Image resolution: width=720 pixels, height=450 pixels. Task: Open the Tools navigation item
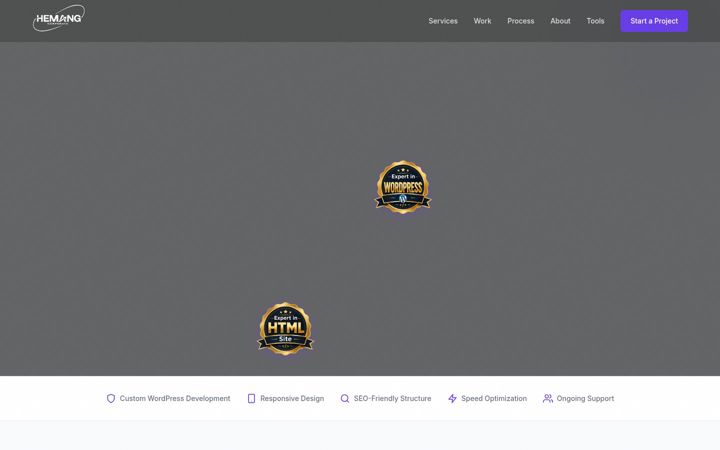tap(595, 21)
